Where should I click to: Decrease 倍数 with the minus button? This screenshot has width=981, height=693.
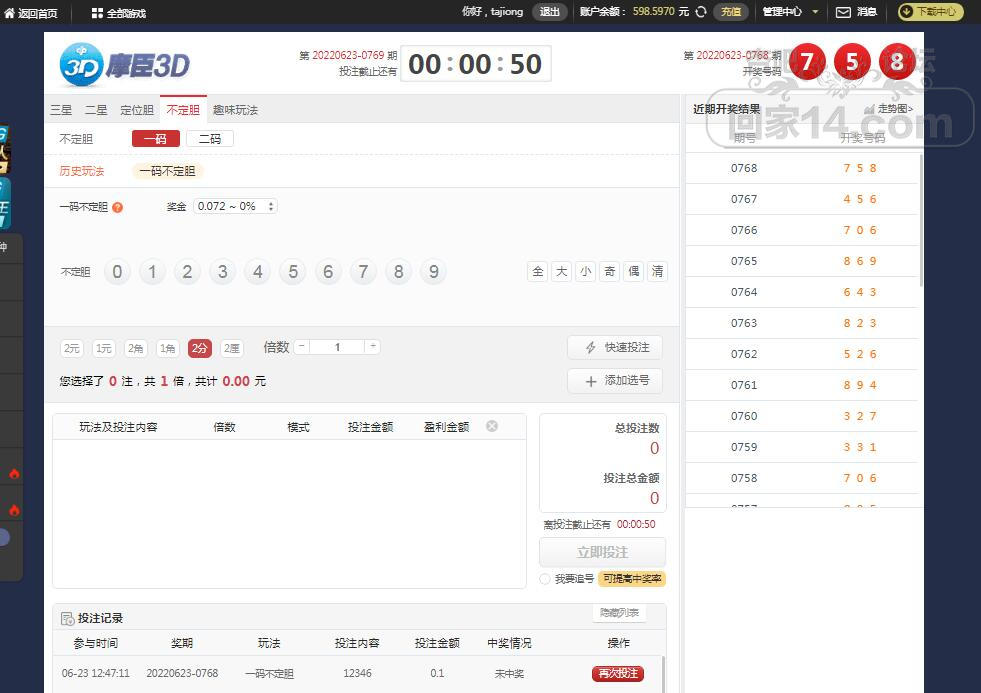302,346
